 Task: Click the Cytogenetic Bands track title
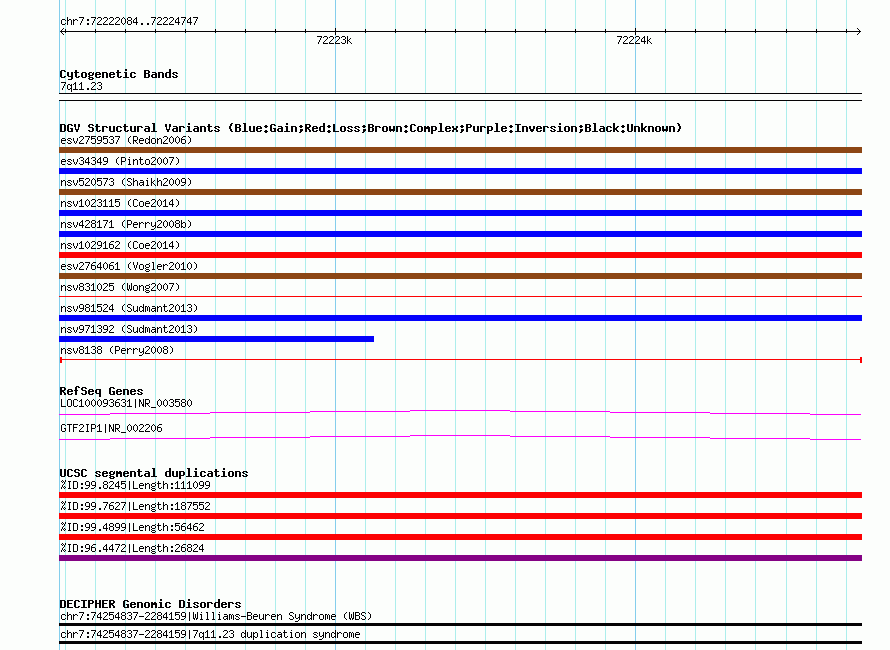coord(119,74)
